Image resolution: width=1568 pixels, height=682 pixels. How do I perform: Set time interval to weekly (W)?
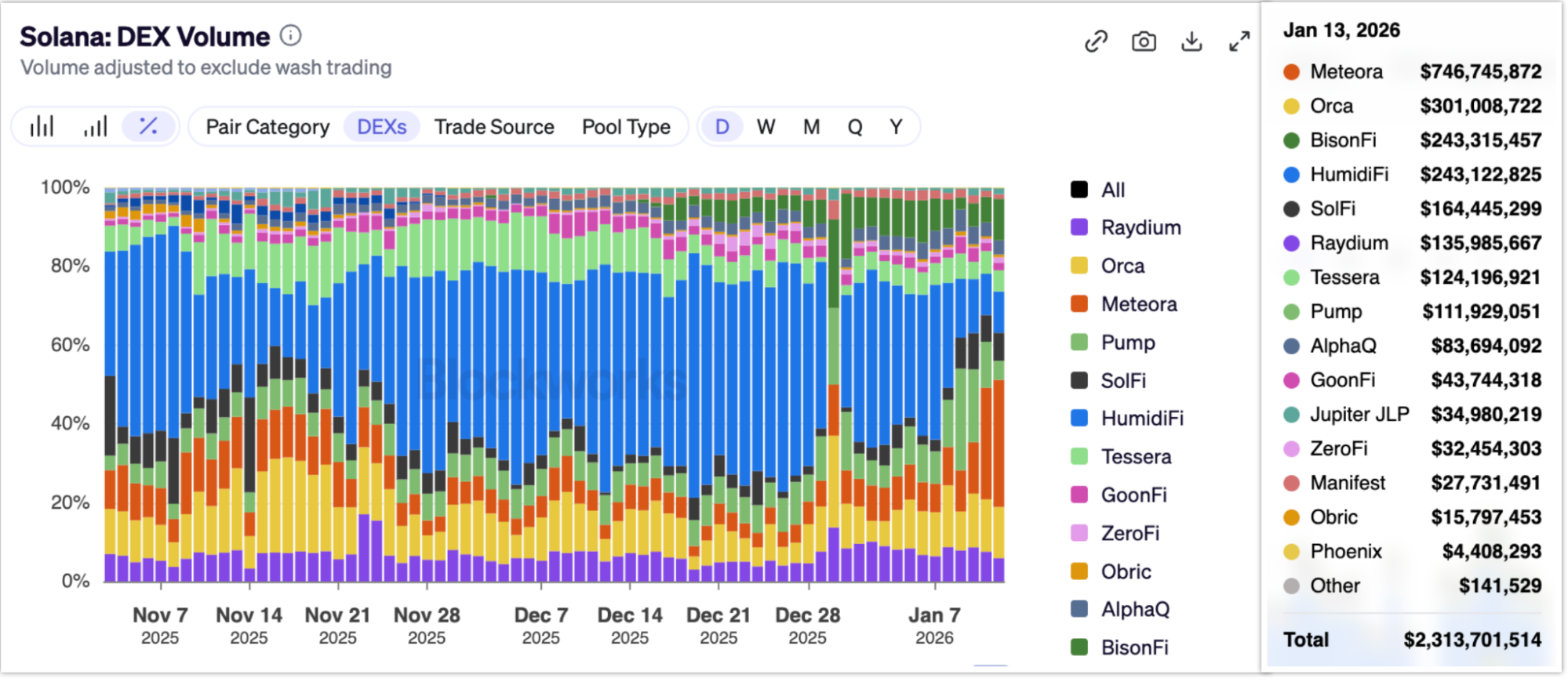coord(766,127)
